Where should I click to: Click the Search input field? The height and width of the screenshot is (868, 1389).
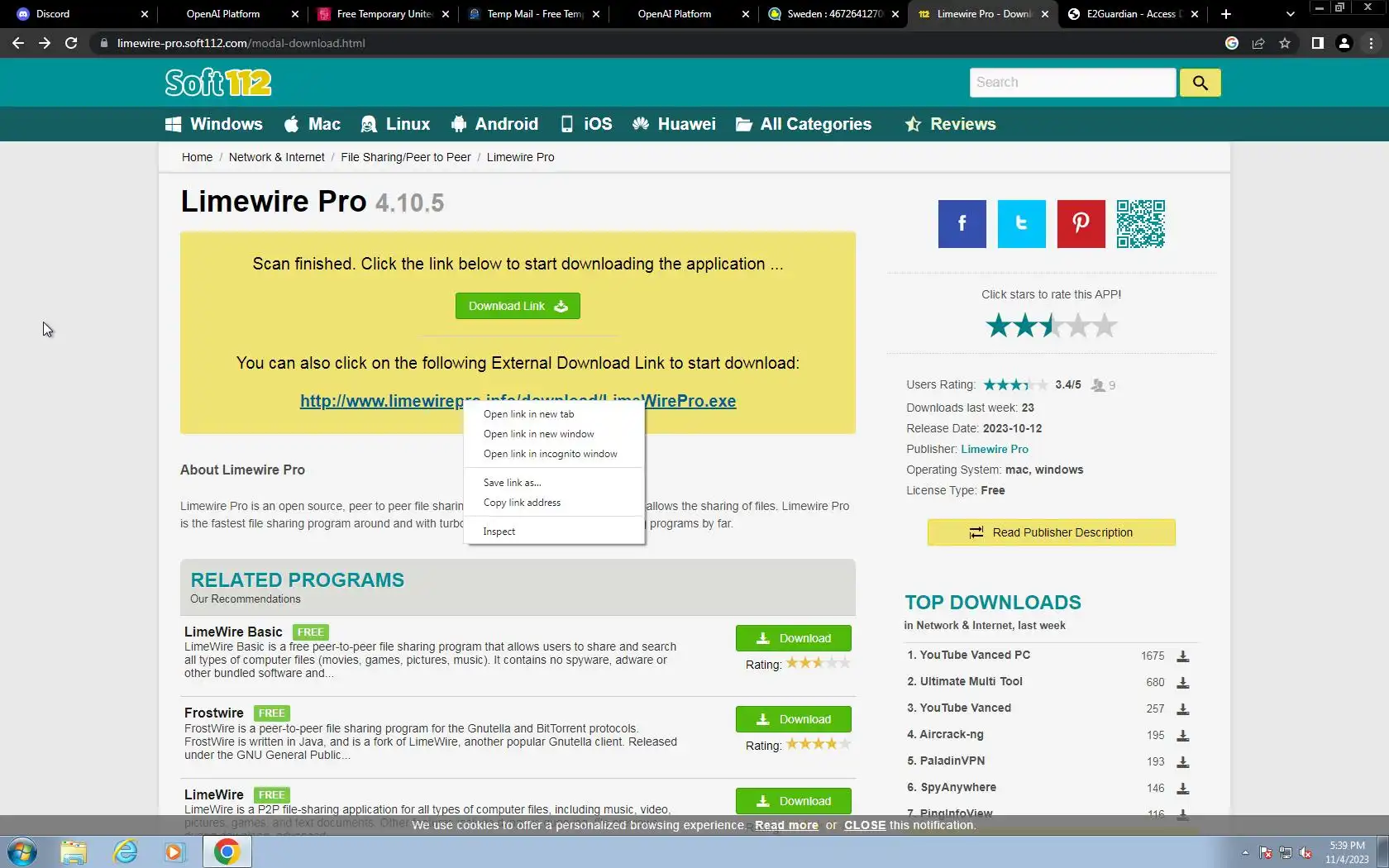tap(1072, 83)
